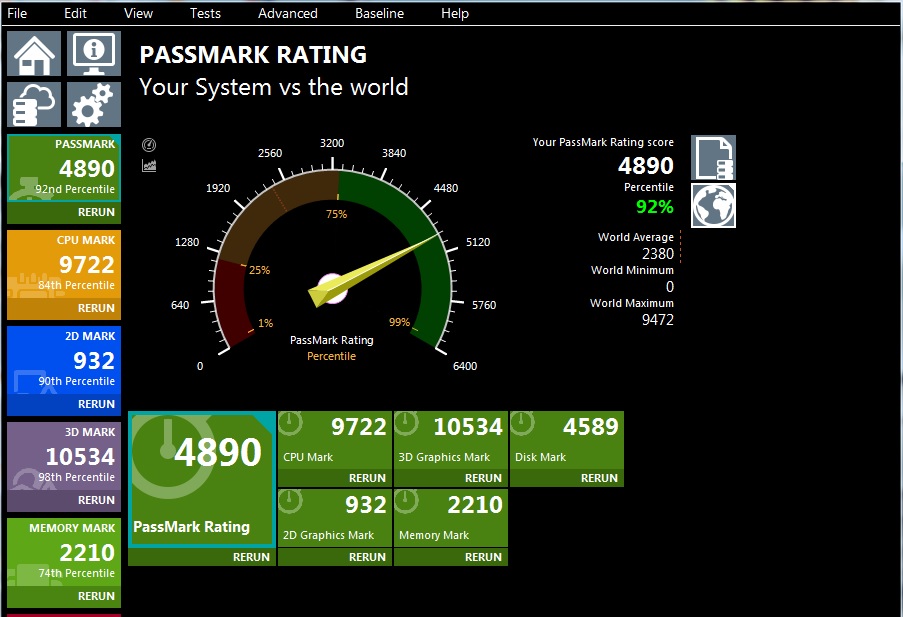This screenshot has width=903, height=617.
Task: Open the Baseline menu
Action: [x=379, y=13]
